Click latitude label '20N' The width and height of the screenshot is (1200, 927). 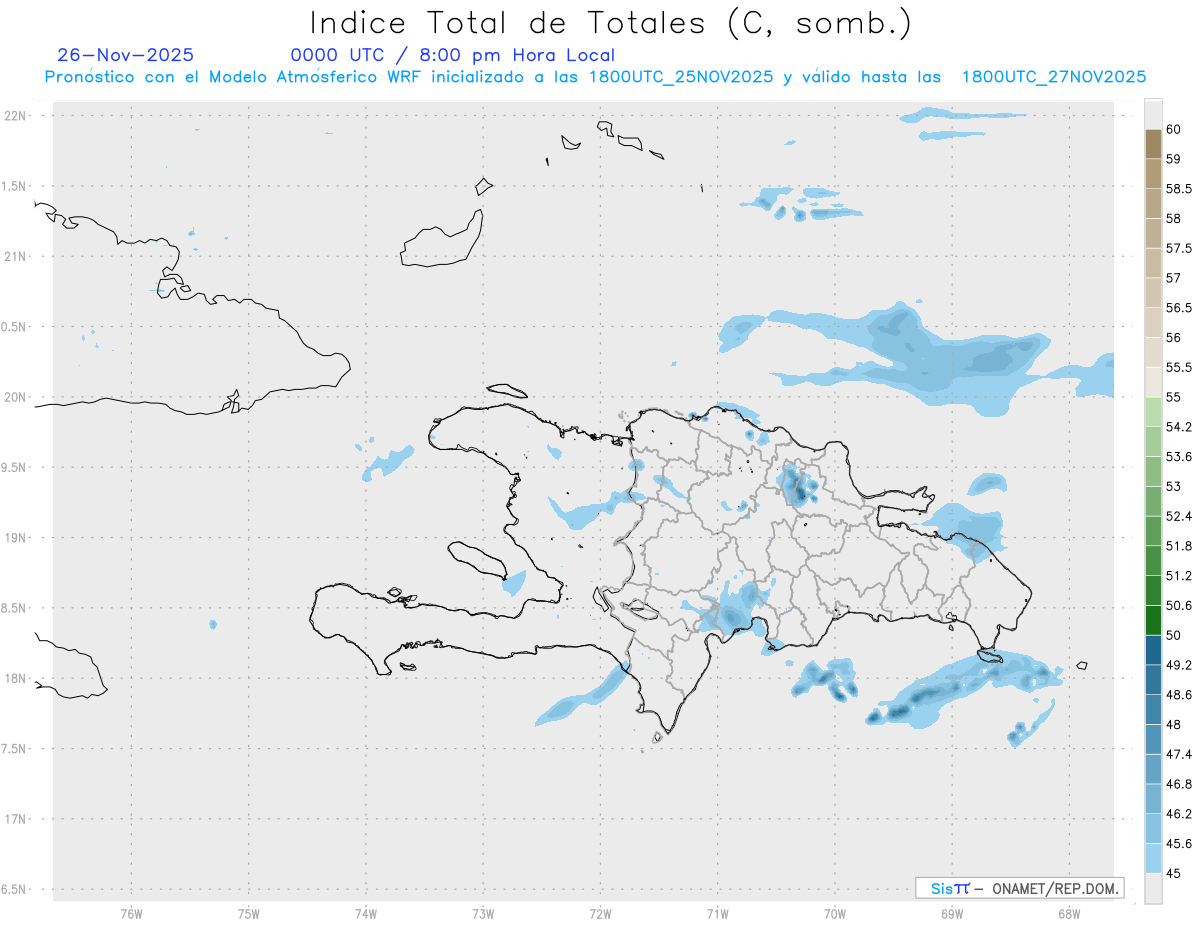click(15, 397)
